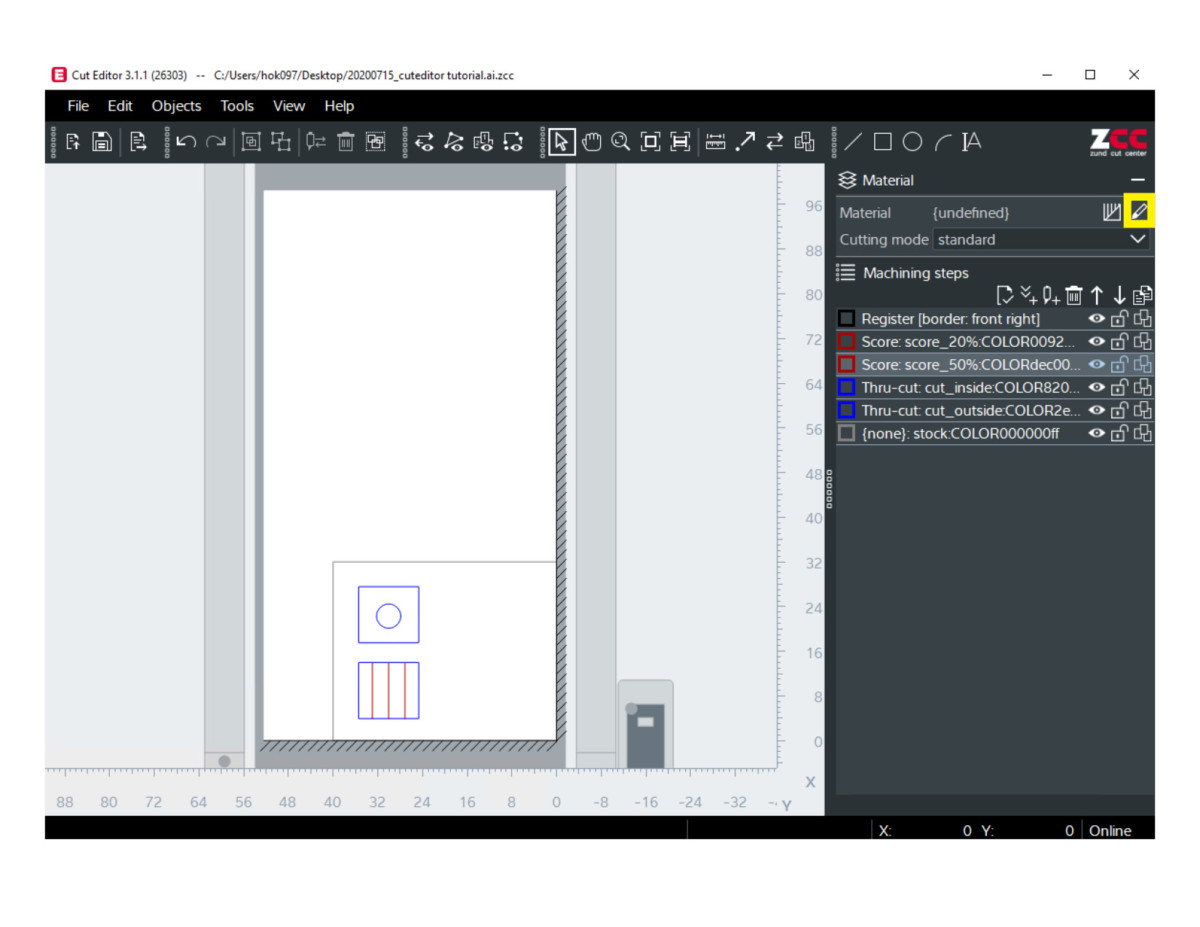The height and width of the screenshot is (927, 1200).
Task: Select the pointer selection tool
Action: coord(562,142)
